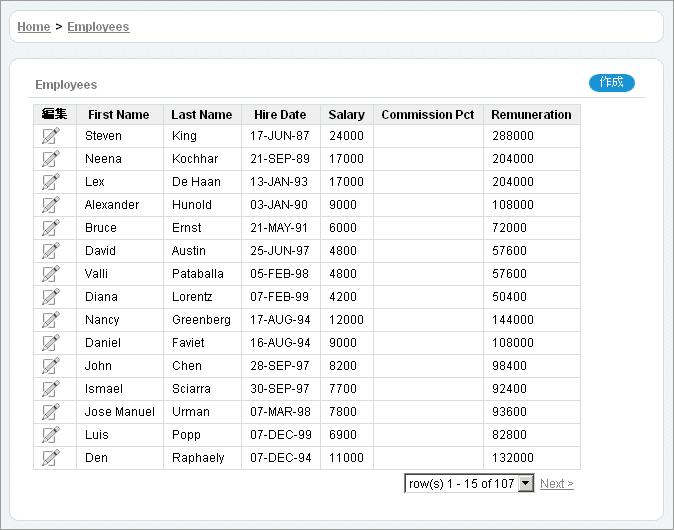Sort table by First Name column
Screen dimensions: 674x530
118,115
